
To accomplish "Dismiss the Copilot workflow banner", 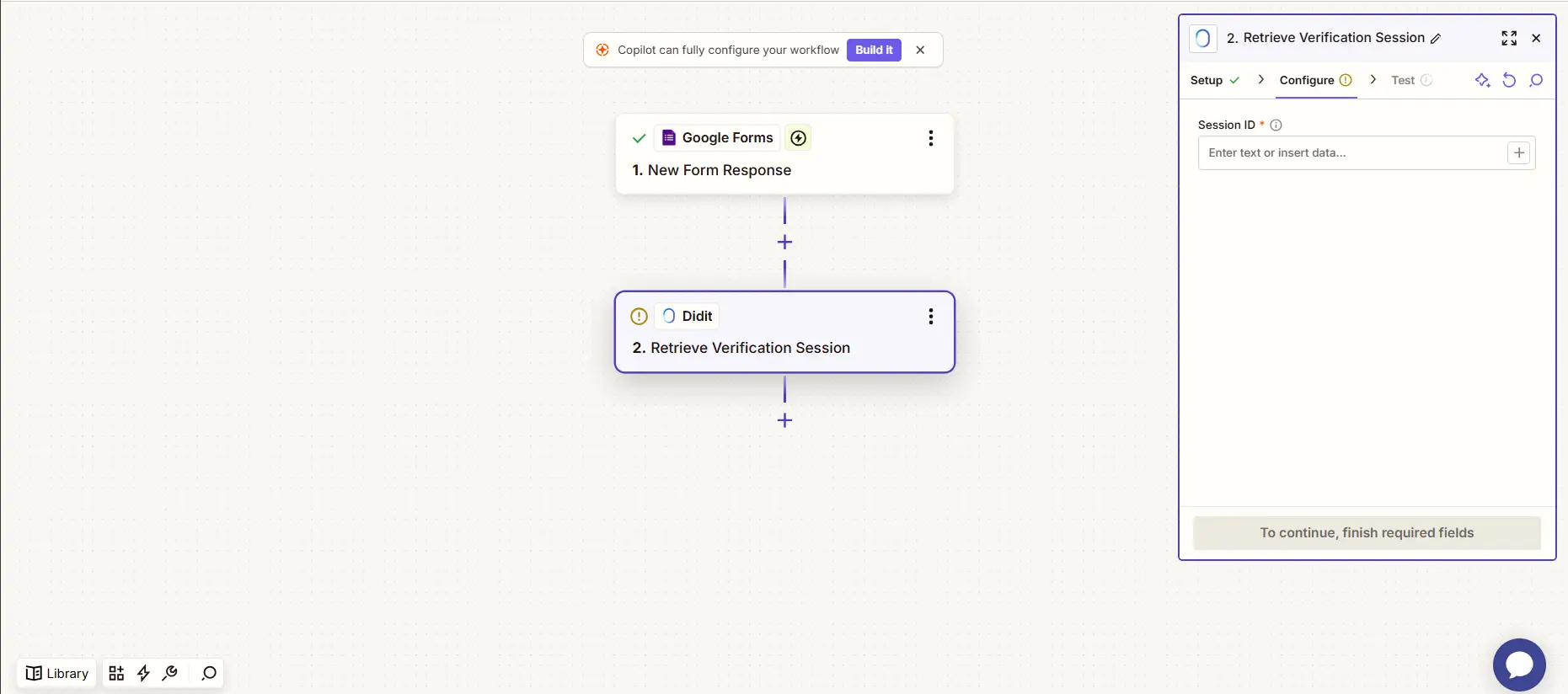I will (920, 50).
